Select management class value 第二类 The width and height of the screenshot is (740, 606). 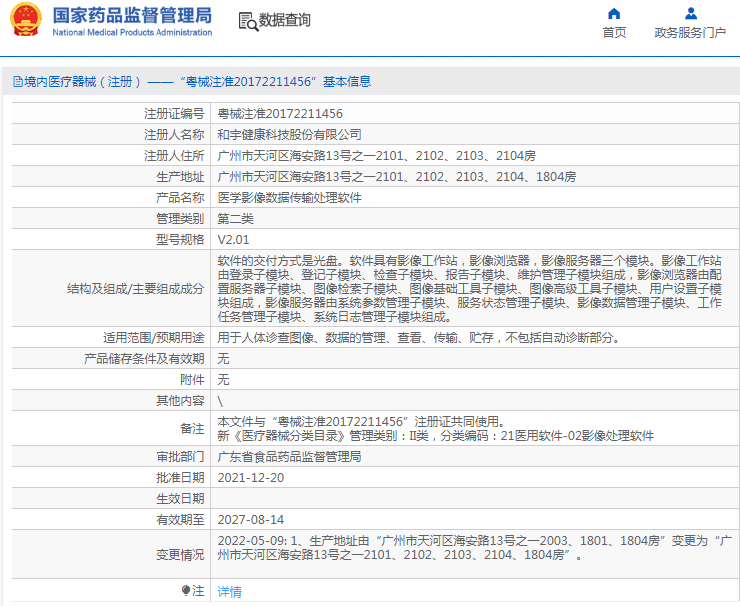pyautogui.click(x=235, y=219)
